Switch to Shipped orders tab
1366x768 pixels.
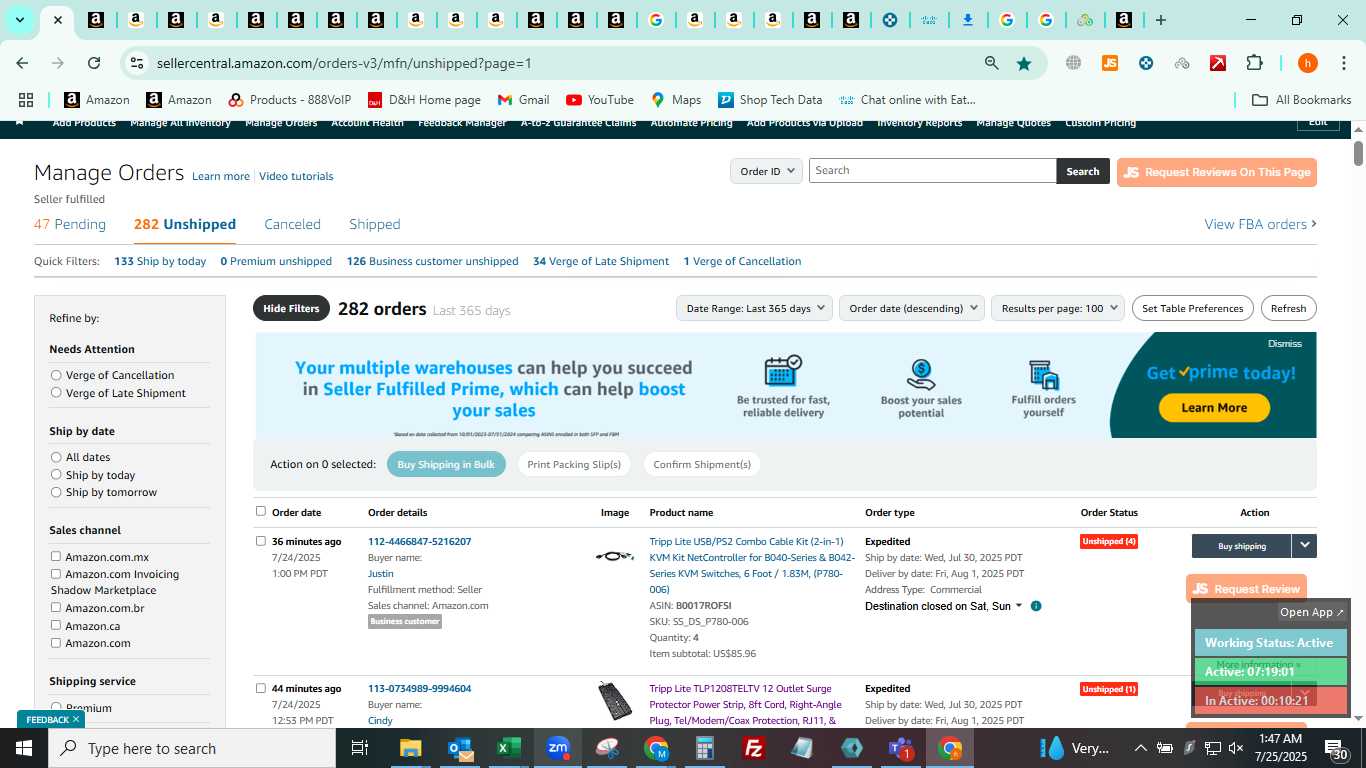click(374, 224)
